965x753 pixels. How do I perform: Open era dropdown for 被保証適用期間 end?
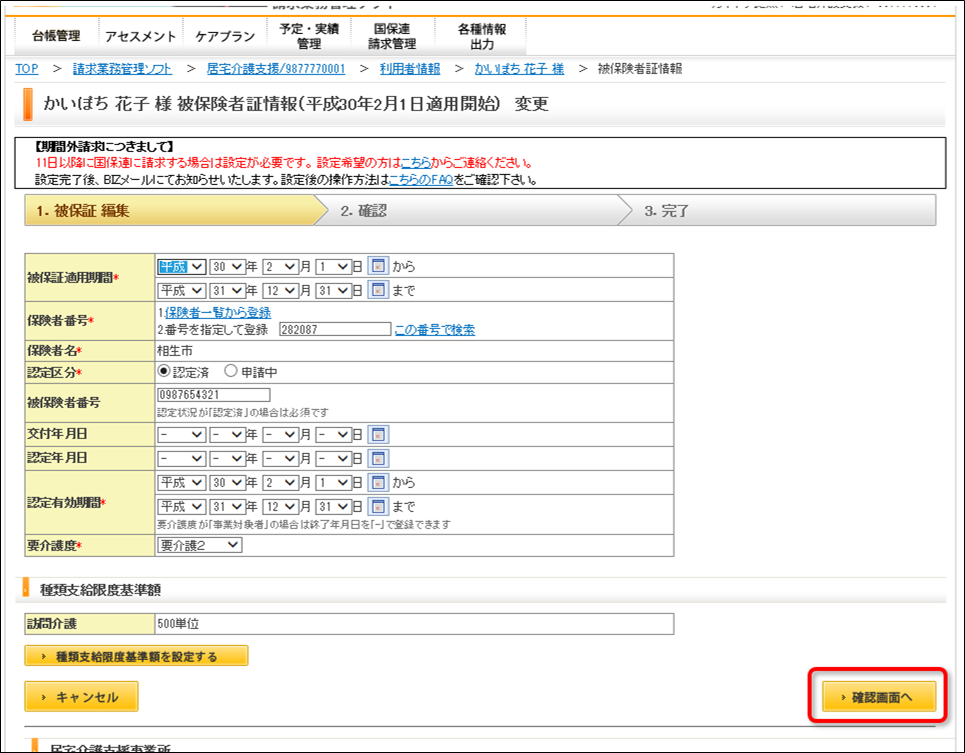[x=182, y=290]
